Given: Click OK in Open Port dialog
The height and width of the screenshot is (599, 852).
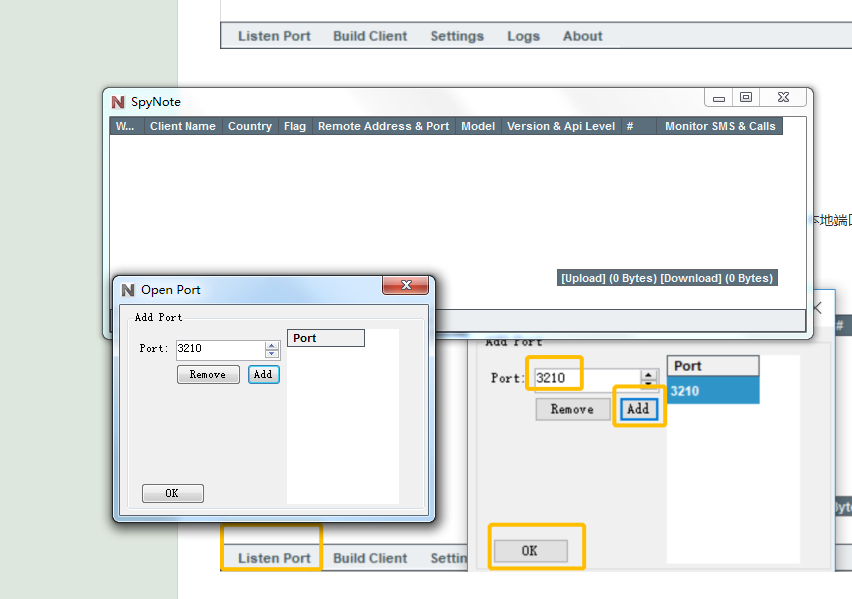Looking at the screenshot, I should (x=173, y=493).
